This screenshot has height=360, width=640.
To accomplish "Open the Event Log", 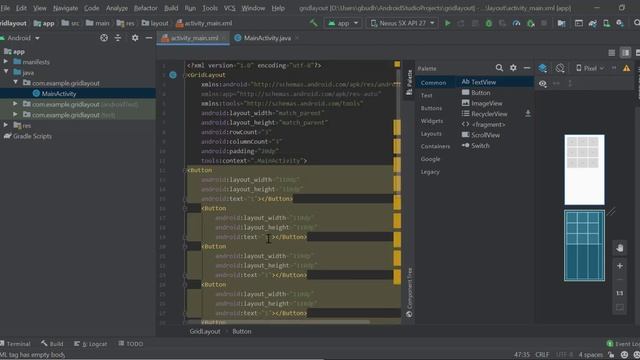I will (623, 344).
